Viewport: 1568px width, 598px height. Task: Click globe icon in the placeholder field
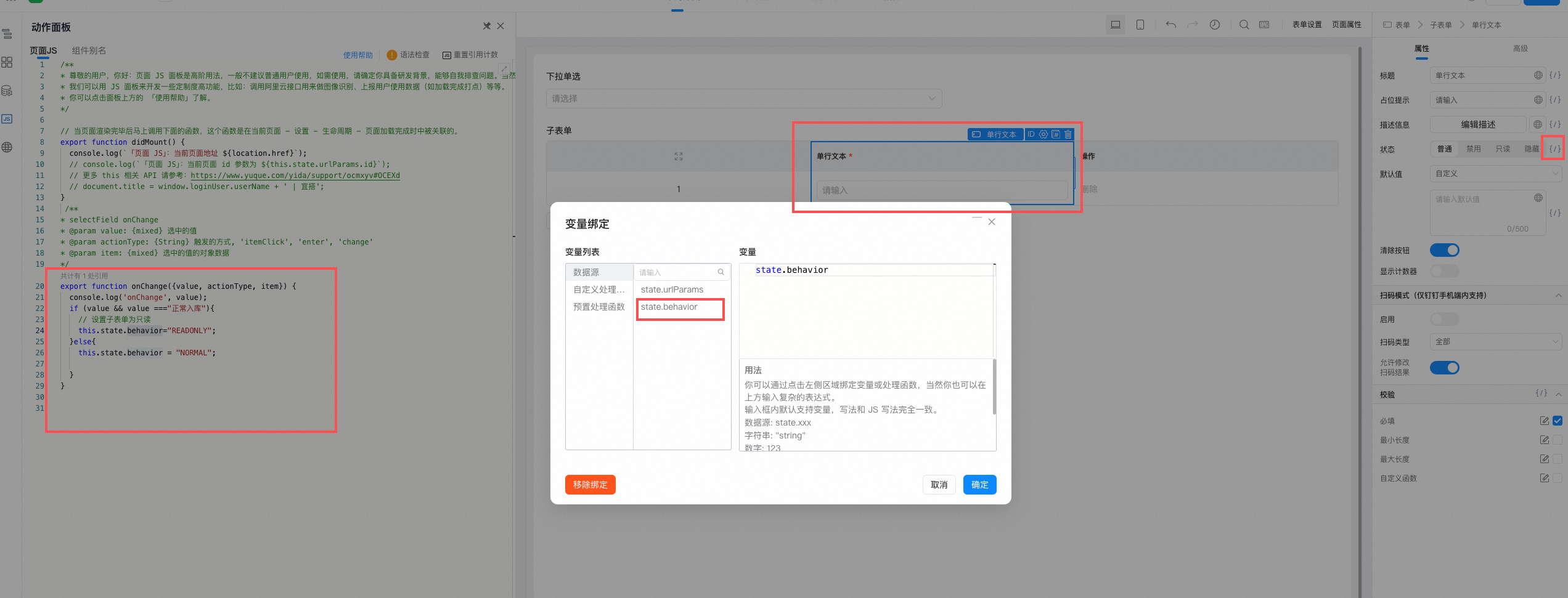tap(1538, 100)
